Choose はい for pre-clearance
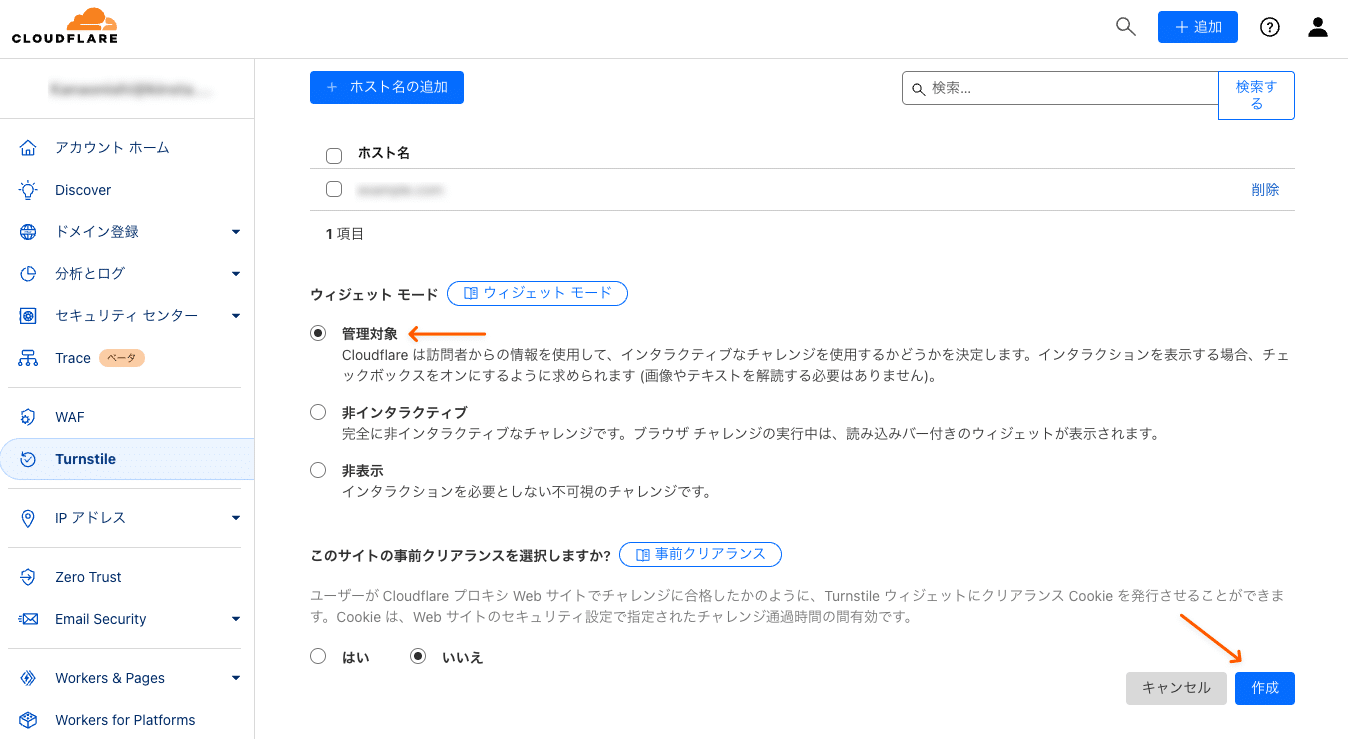1348x739 pixels. pyautogui.click(x=318, y=657)
